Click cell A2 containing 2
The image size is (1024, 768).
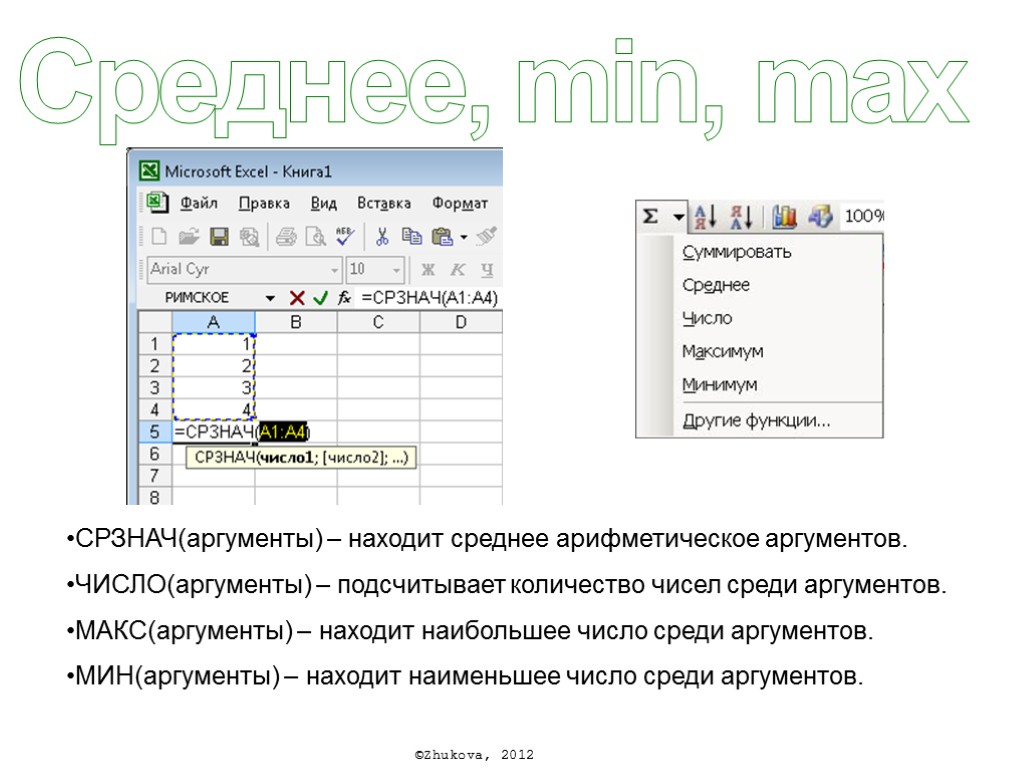[214, 366]
